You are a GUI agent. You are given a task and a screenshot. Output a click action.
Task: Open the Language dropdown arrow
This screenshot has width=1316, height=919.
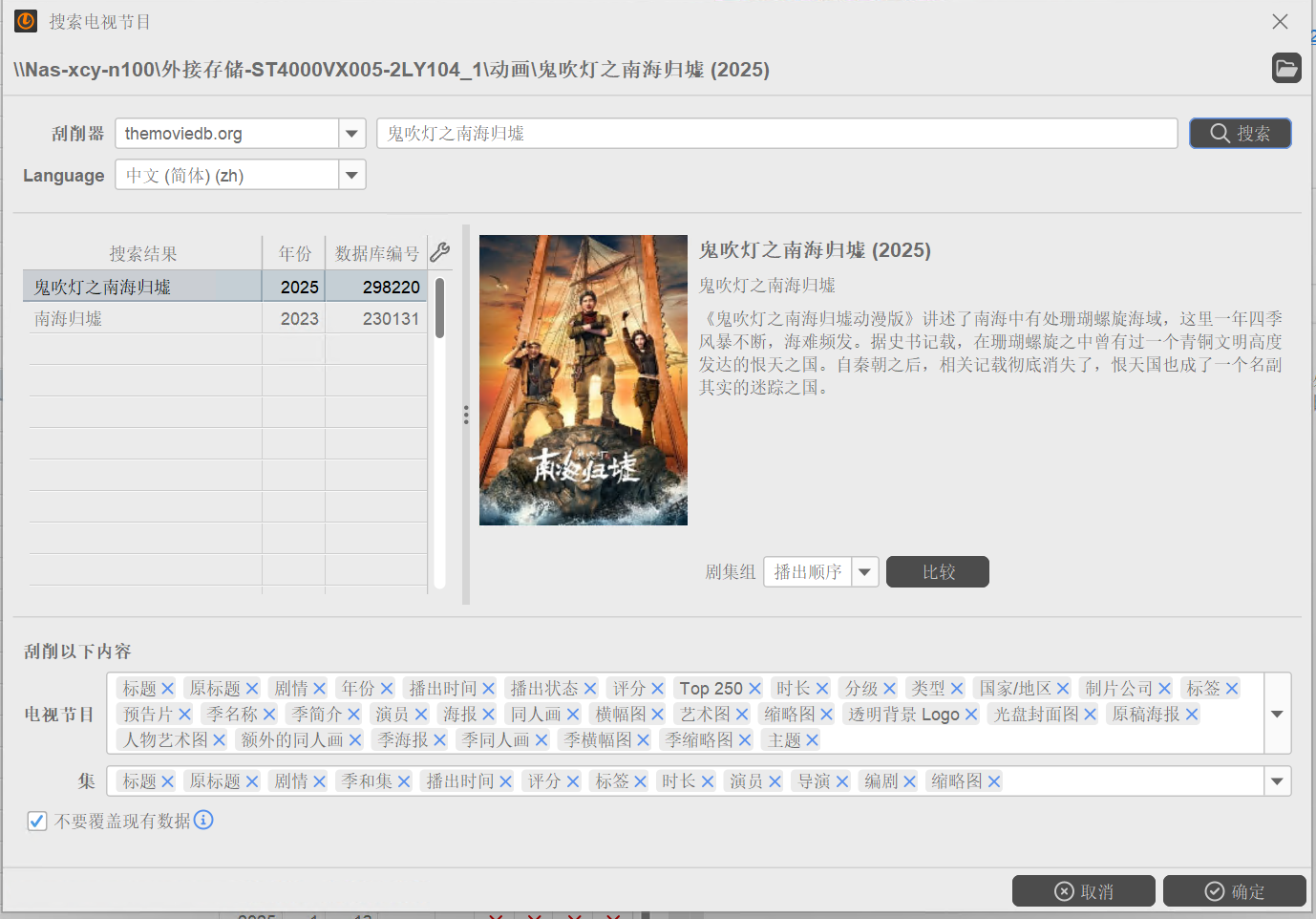(351, 175)
